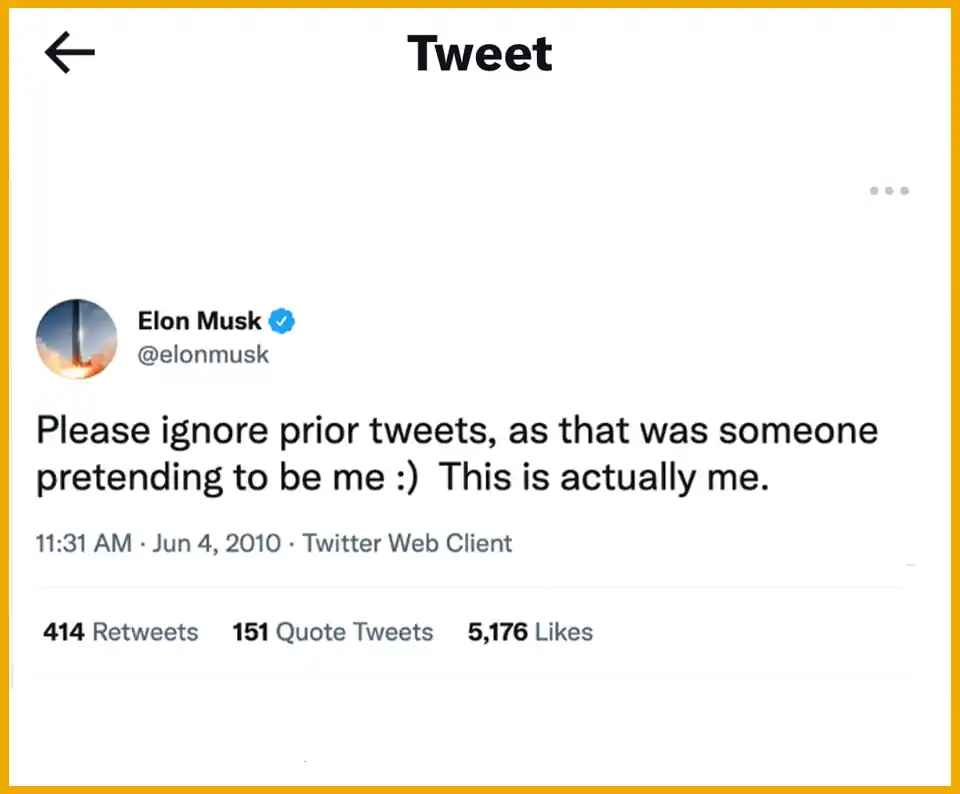Click the number 151 in stats

249,632
